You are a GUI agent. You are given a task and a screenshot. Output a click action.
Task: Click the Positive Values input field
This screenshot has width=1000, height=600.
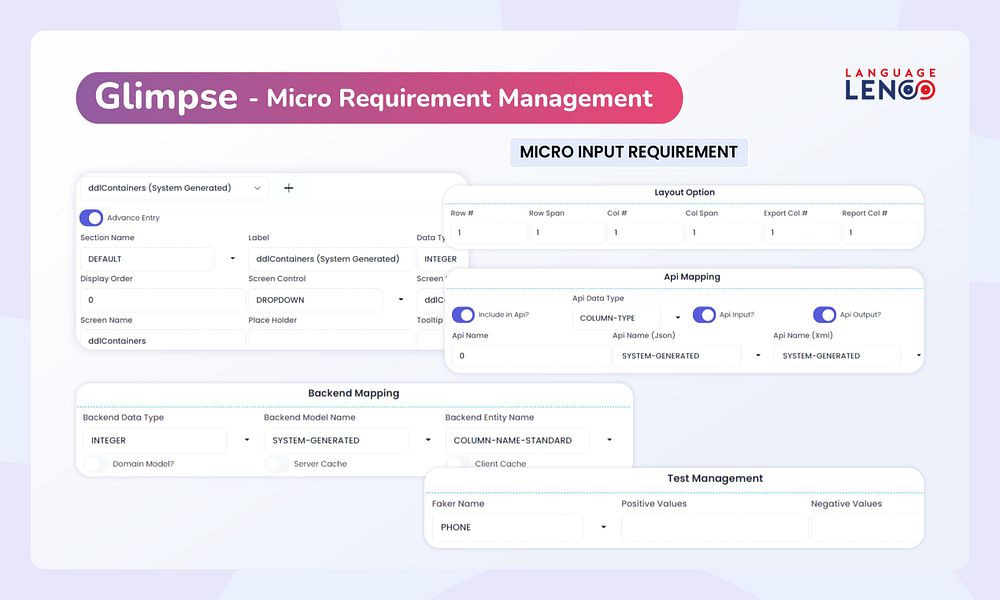coord(714,527)
